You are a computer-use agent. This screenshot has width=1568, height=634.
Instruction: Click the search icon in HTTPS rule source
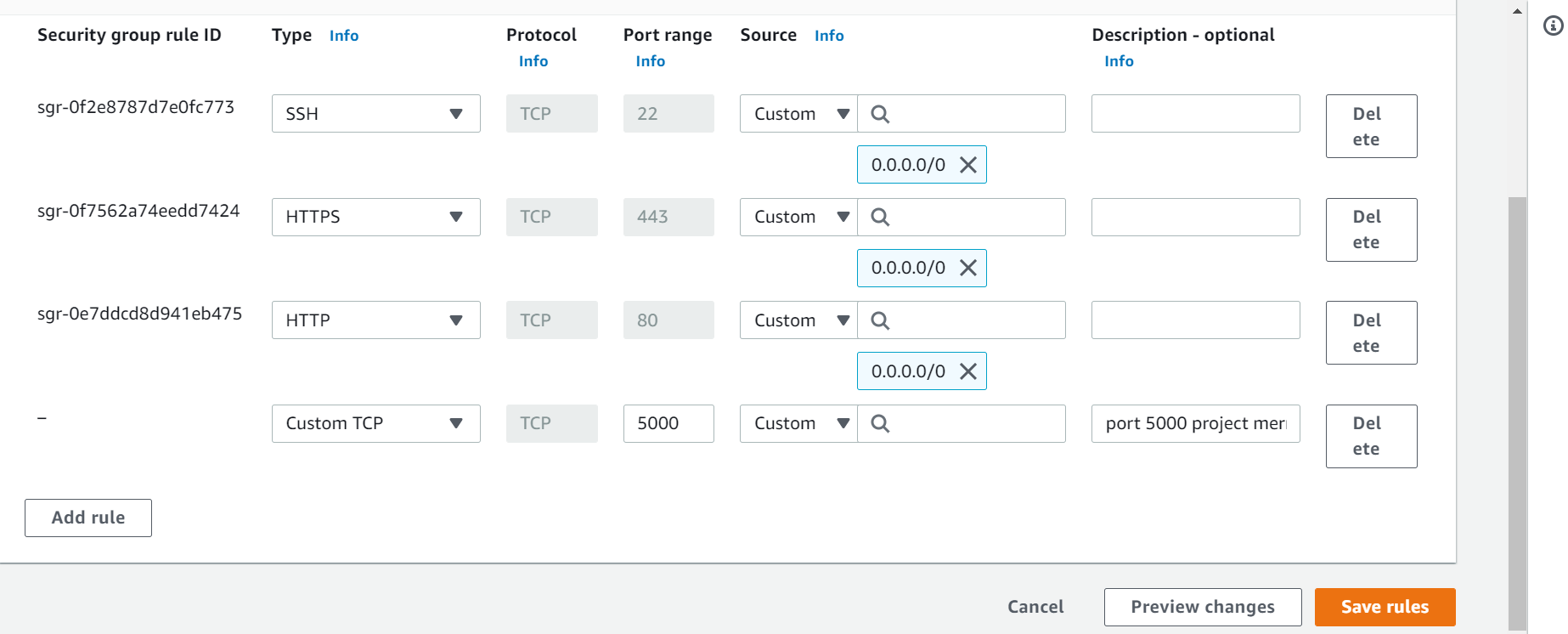[x=879, y=217]
